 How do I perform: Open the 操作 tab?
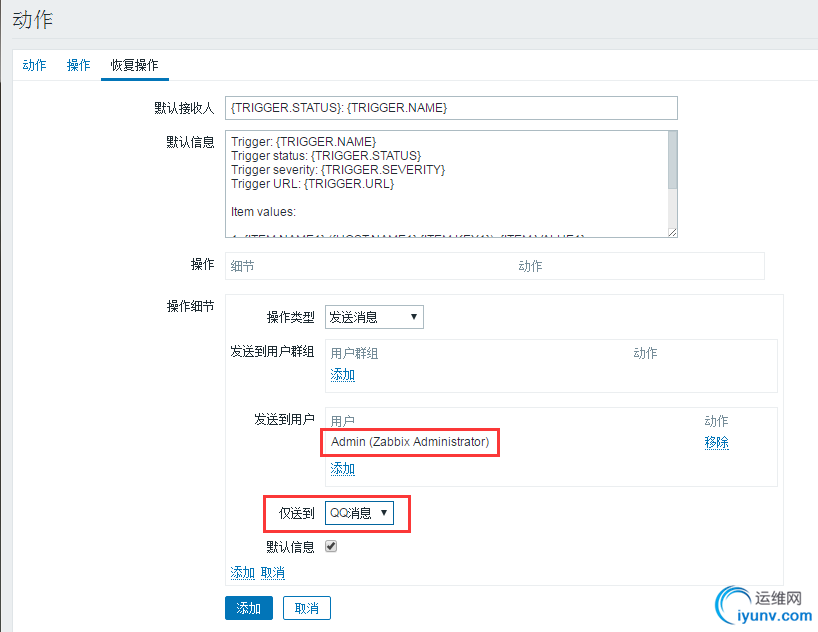click(x=79, y=65)
